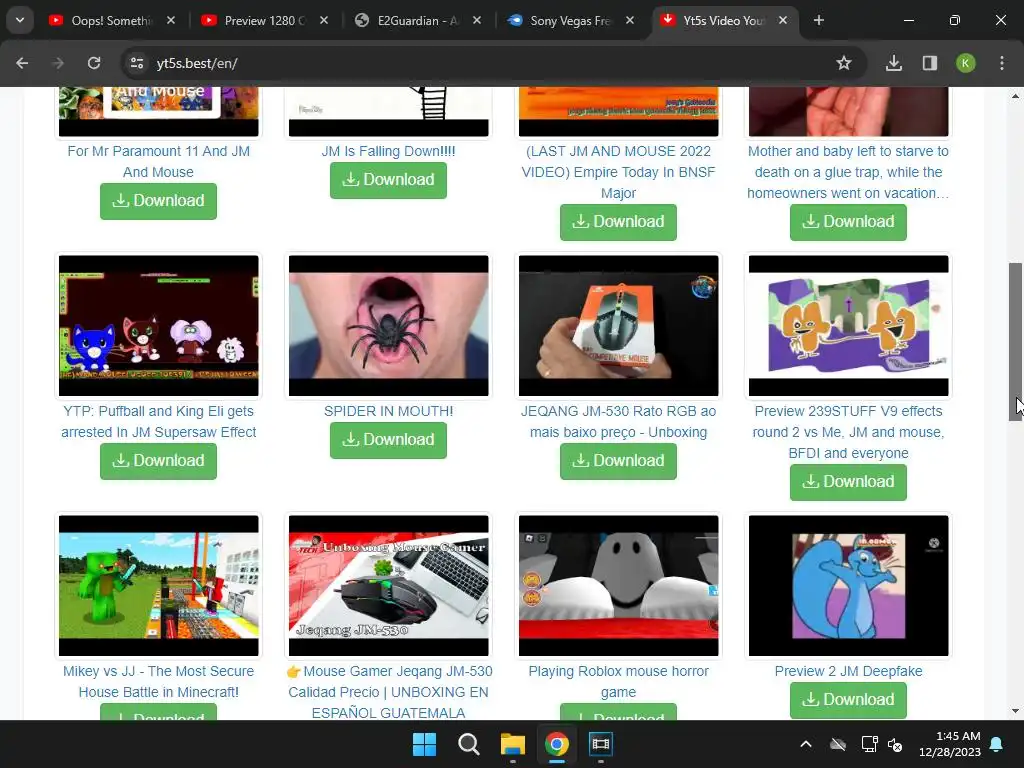Select the Mikey vs JJ Minecraft thumbnail
This screenshot has width=1024, height=768.
pyautogui.click(x=158, y=585)
